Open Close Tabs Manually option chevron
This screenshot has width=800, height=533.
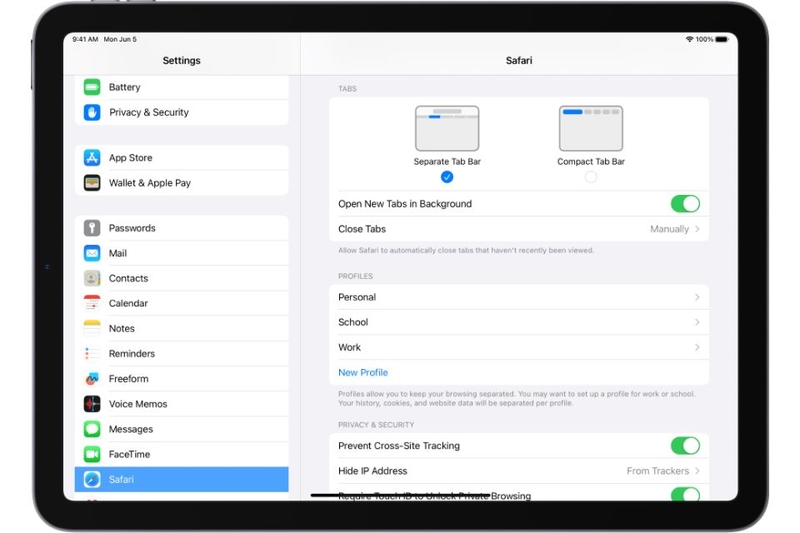pyautogui.click(x=697, y=229)
